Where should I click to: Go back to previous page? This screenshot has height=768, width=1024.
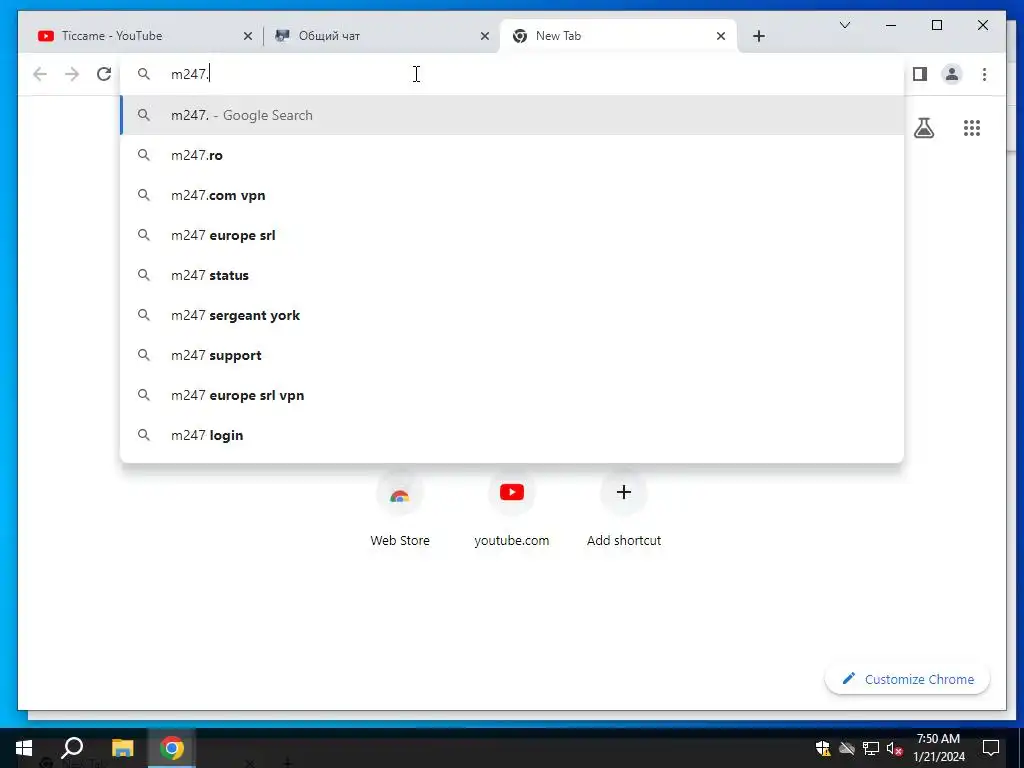(40, 74)
